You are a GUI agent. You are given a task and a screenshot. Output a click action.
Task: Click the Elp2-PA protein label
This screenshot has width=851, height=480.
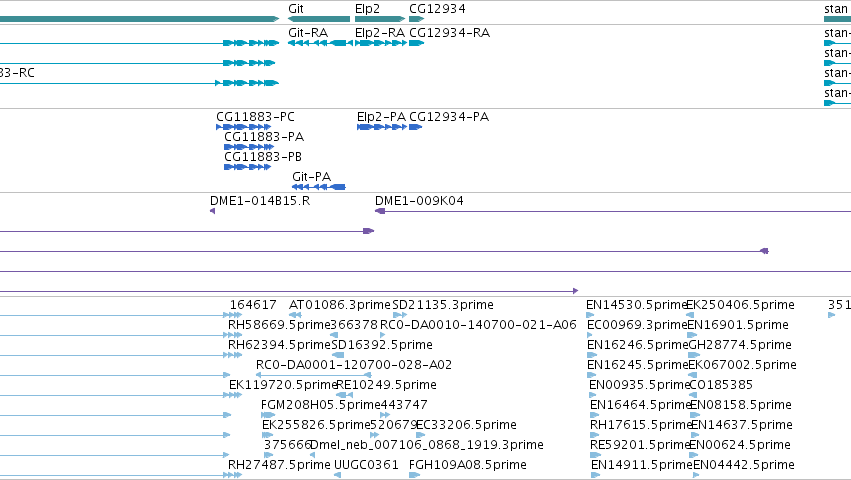tap(382, 117)
